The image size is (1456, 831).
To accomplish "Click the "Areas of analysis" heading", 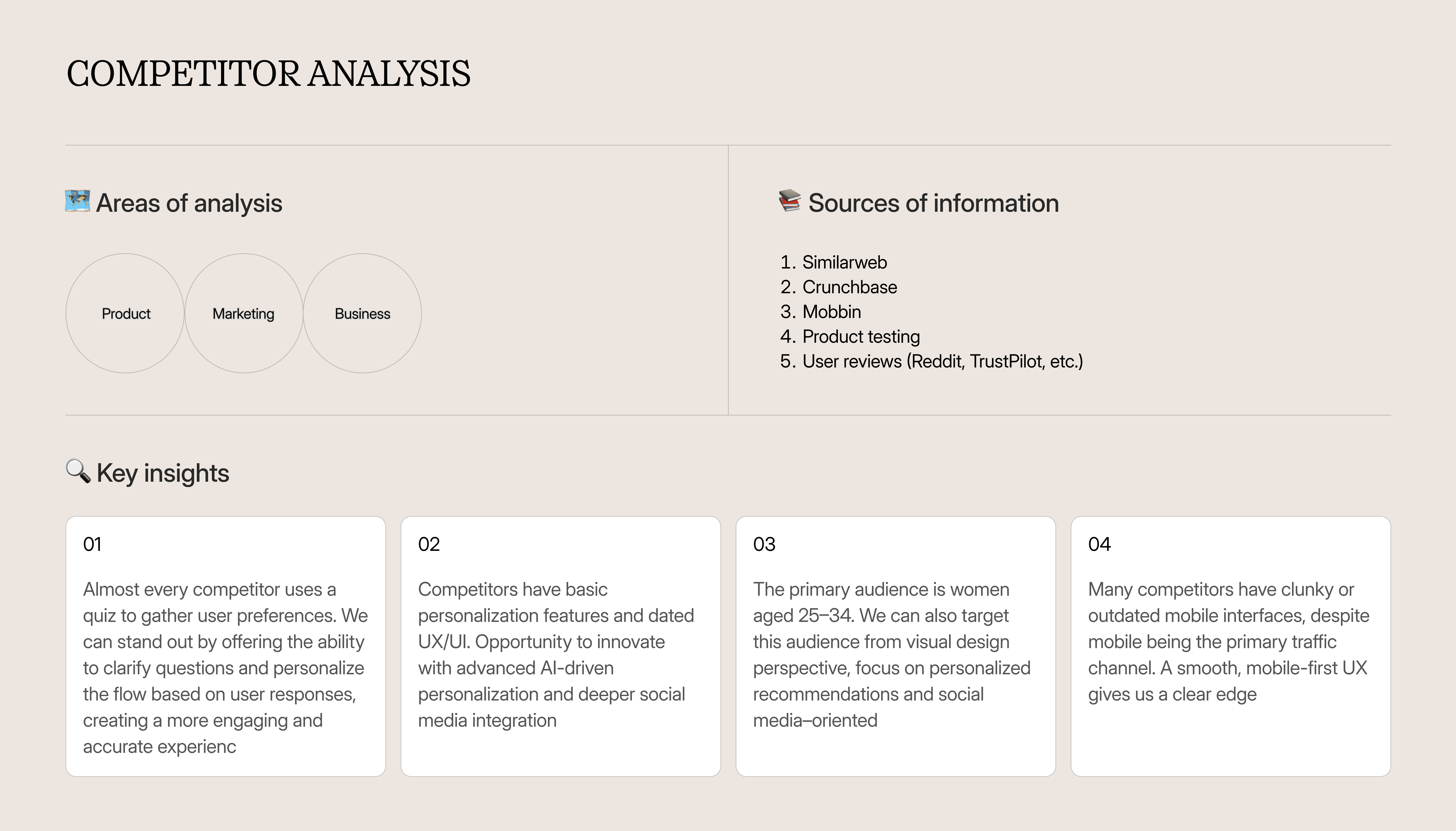I will [x=189, y=203].
